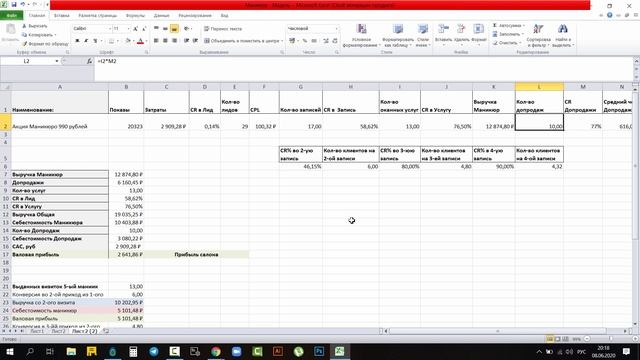
Task: Toggle italic formatting
Action: pyautogui.click(x=86, y=41)
